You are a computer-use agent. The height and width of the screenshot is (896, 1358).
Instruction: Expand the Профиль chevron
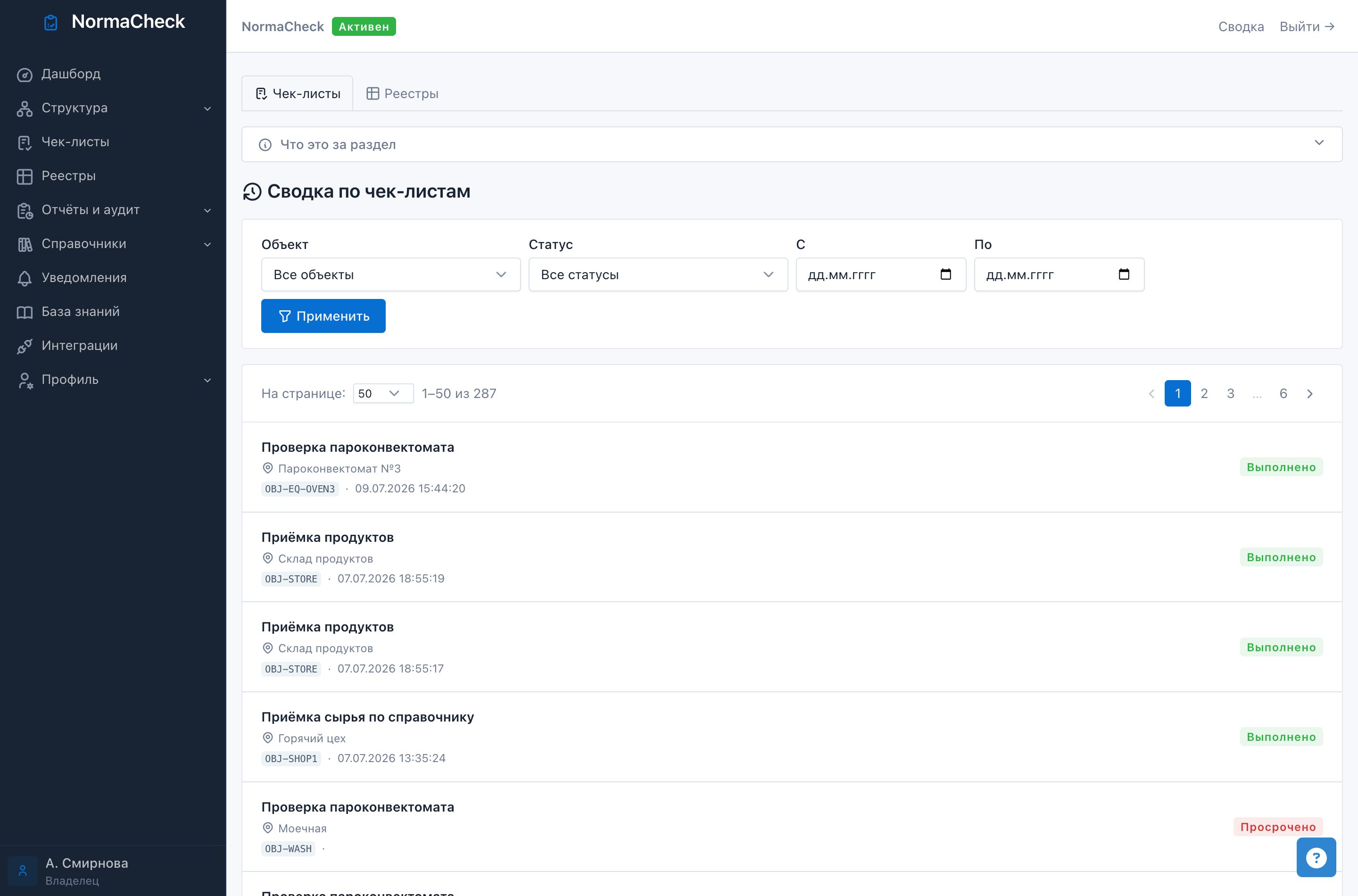207,380
